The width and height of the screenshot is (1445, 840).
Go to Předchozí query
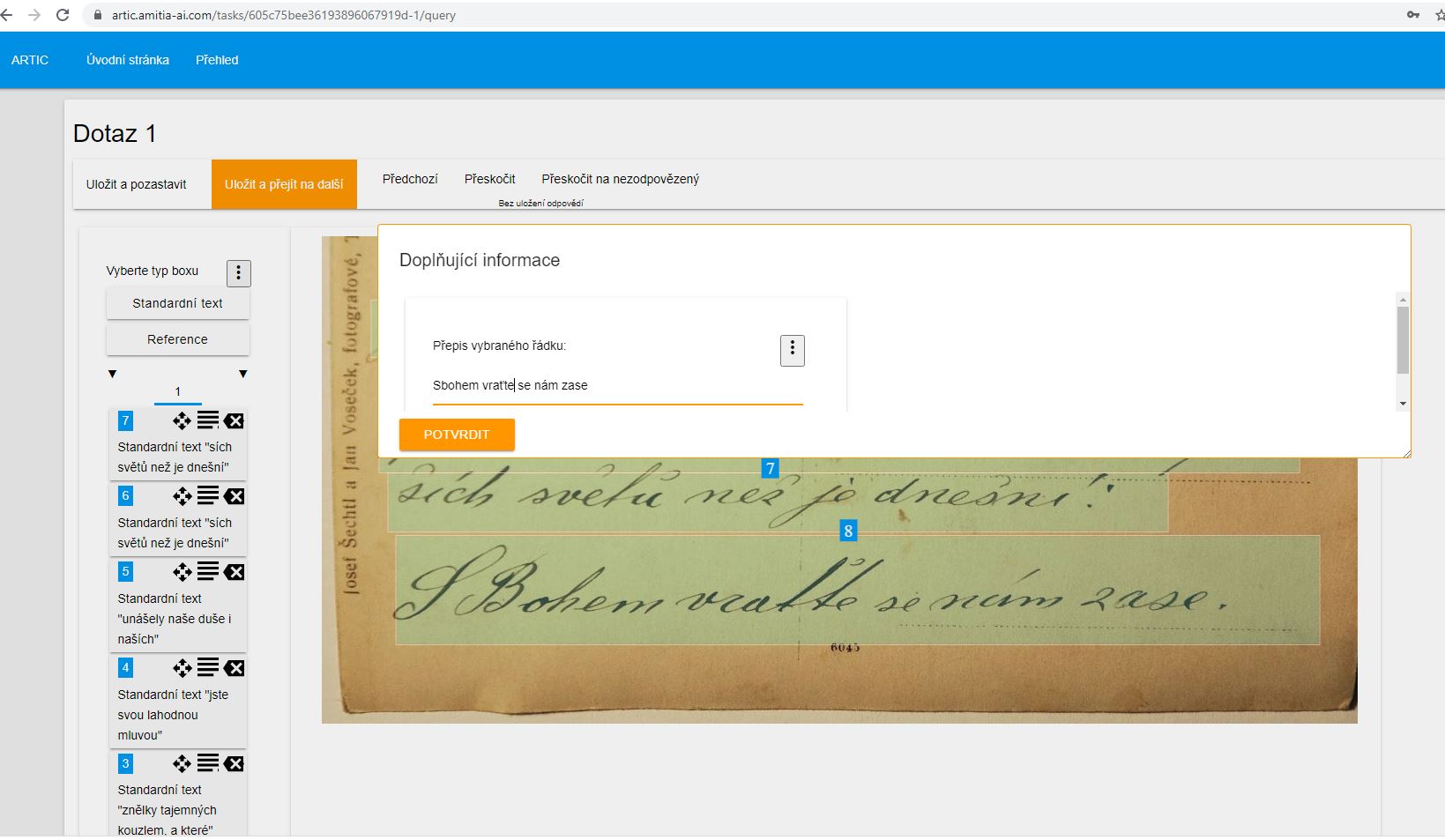[x=410, y=179]
